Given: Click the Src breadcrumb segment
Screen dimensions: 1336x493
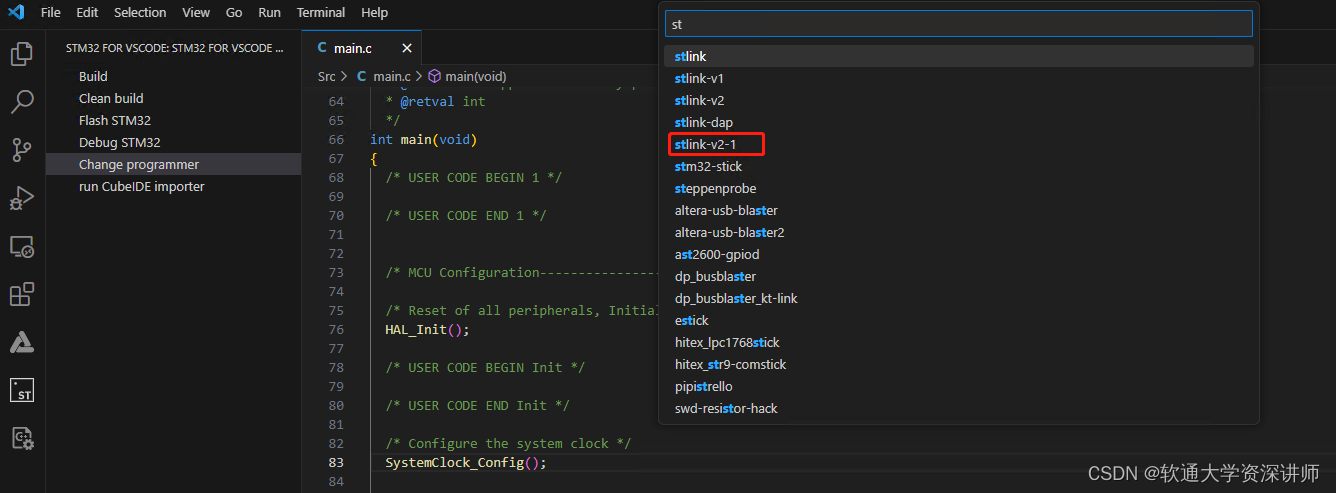Looking at the screenshot, I should (327, 76).
